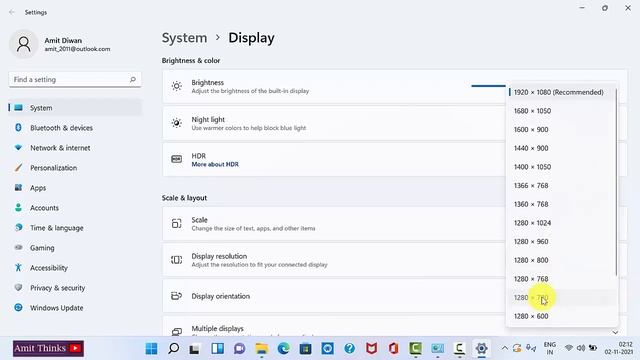Open Widgets from taskbar
This screenshot has width=640, height=360.
pos(217,349)
